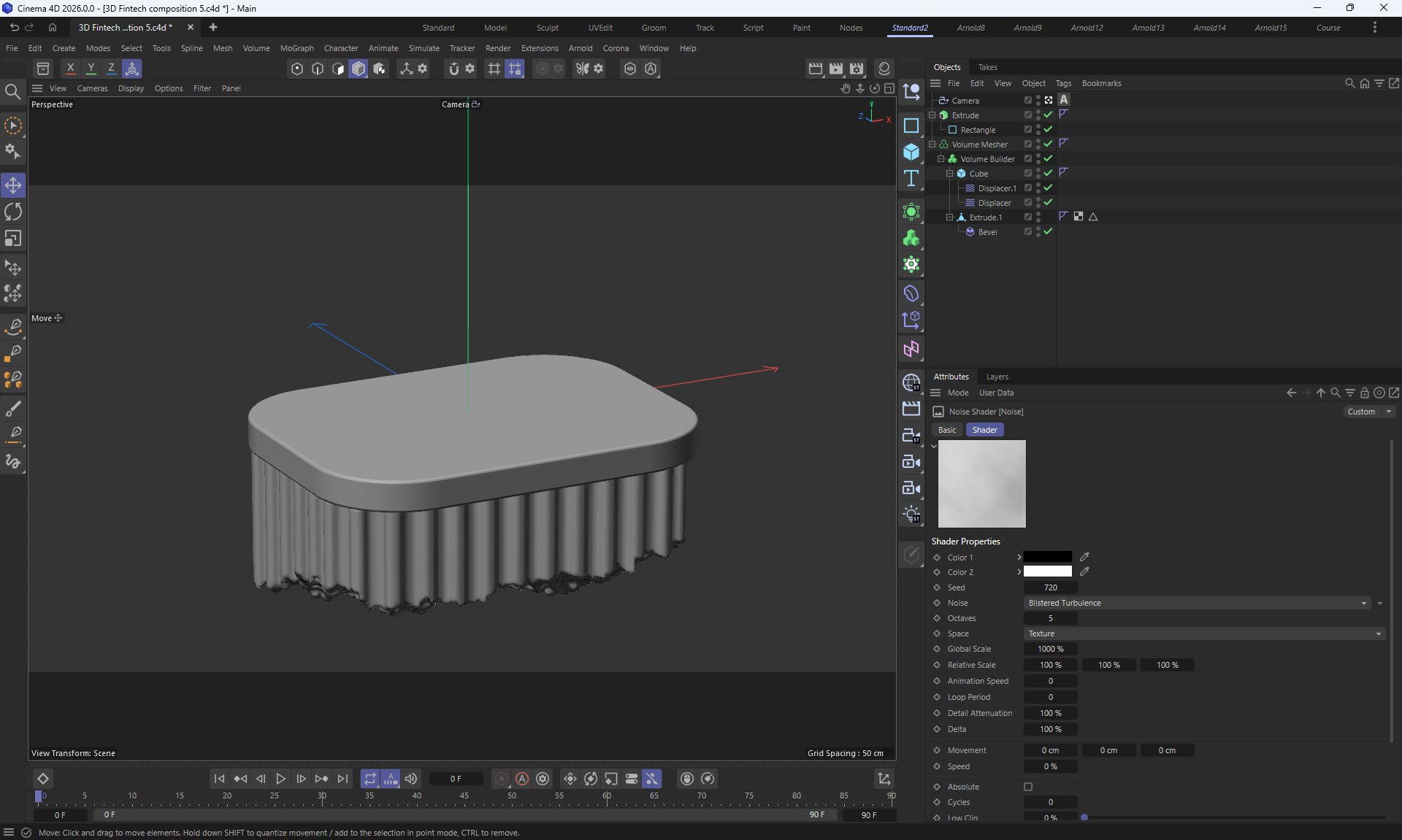Toggle the Rectangle object's enable checkmark
Image resolution: width=1402 pixels, height=840 pixels.
1048,129
